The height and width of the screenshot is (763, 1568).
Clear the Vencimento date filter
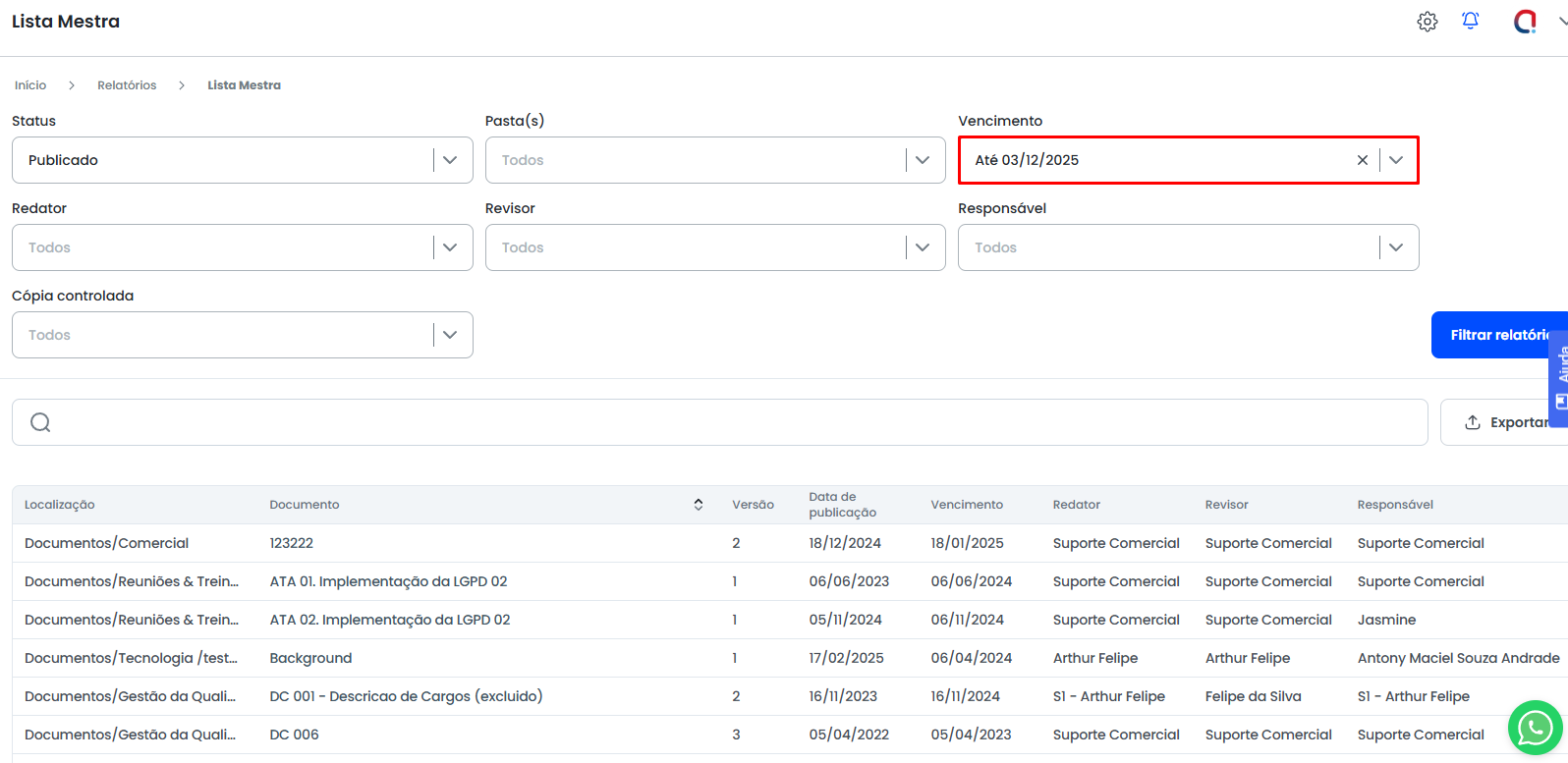point(1363,160)
